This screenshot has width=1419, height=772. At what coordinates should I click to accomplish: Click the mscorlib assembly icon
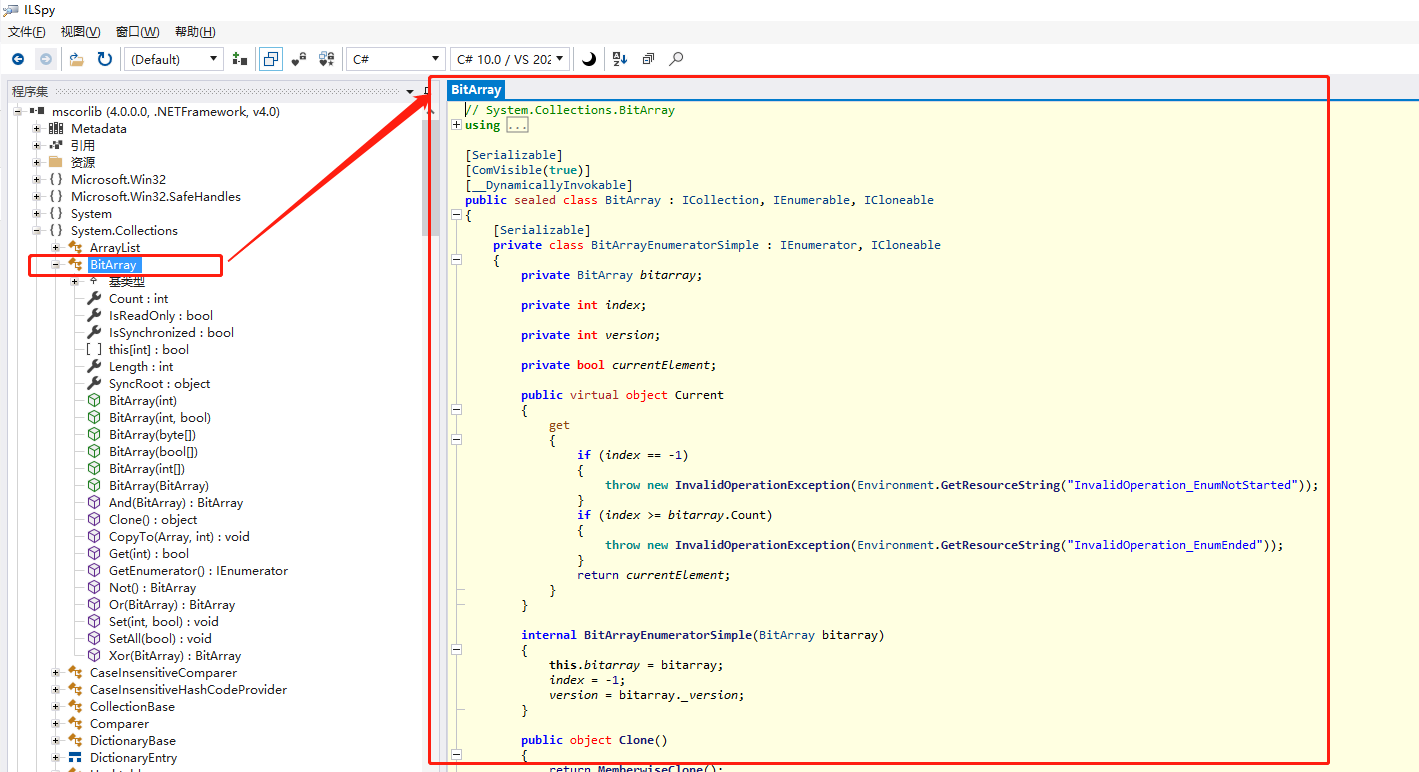pyautogui.click(x=37, y=111)
